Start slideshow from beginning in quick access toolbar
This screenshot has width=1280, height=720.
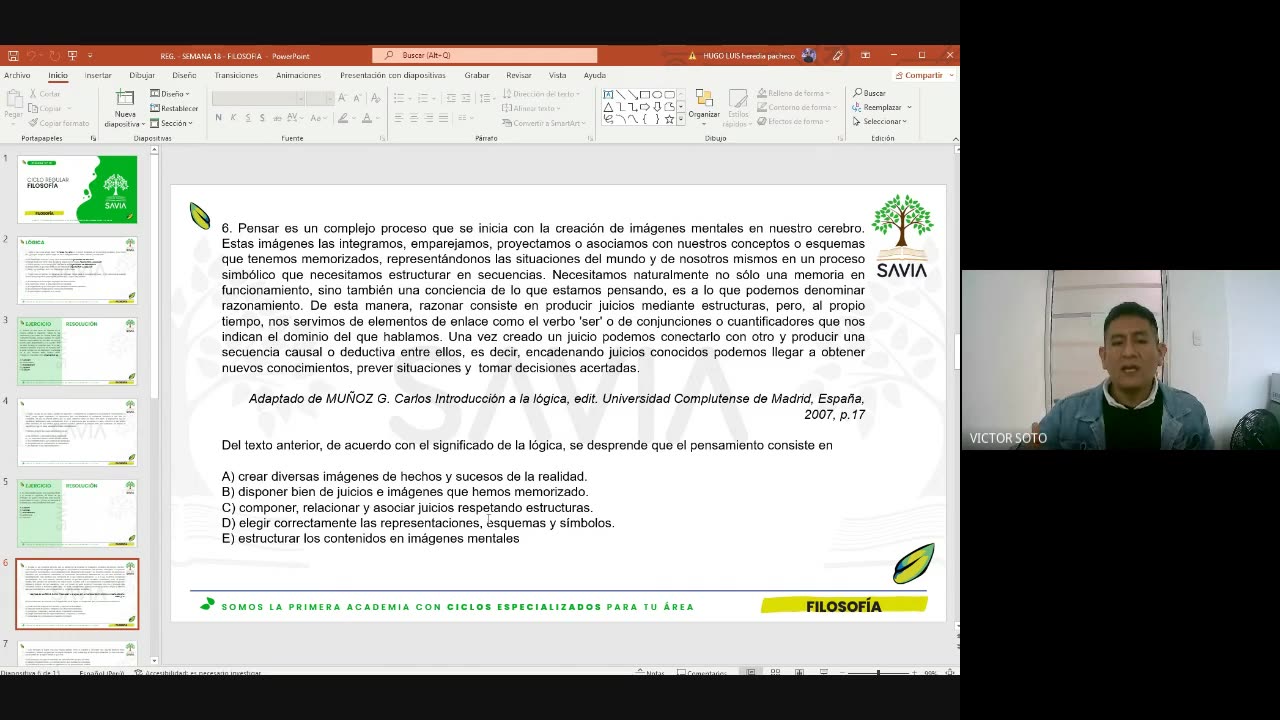coord(72,56)
